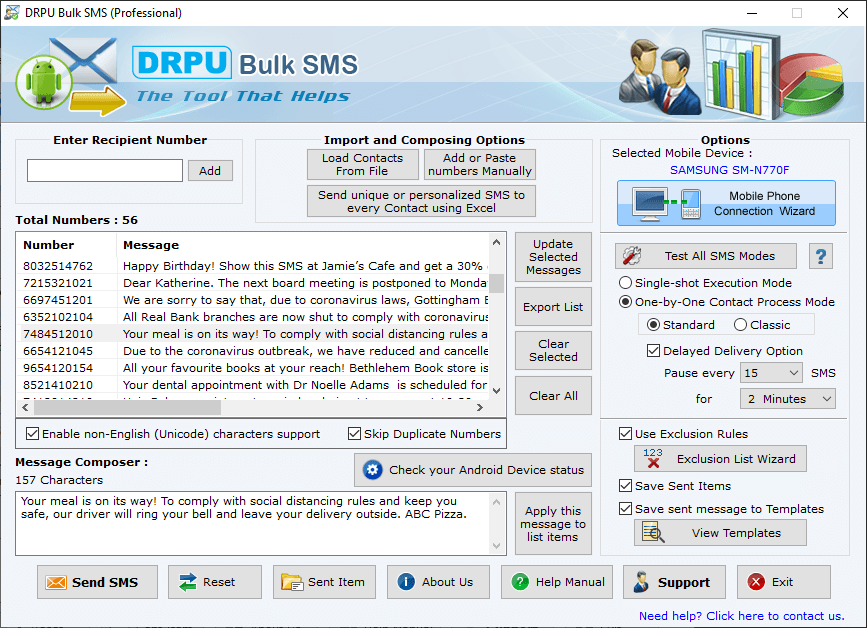Open the 'Need help? Click here to contact us' link
The width and height of the screenshot is (867, 628).
point(741,616)
